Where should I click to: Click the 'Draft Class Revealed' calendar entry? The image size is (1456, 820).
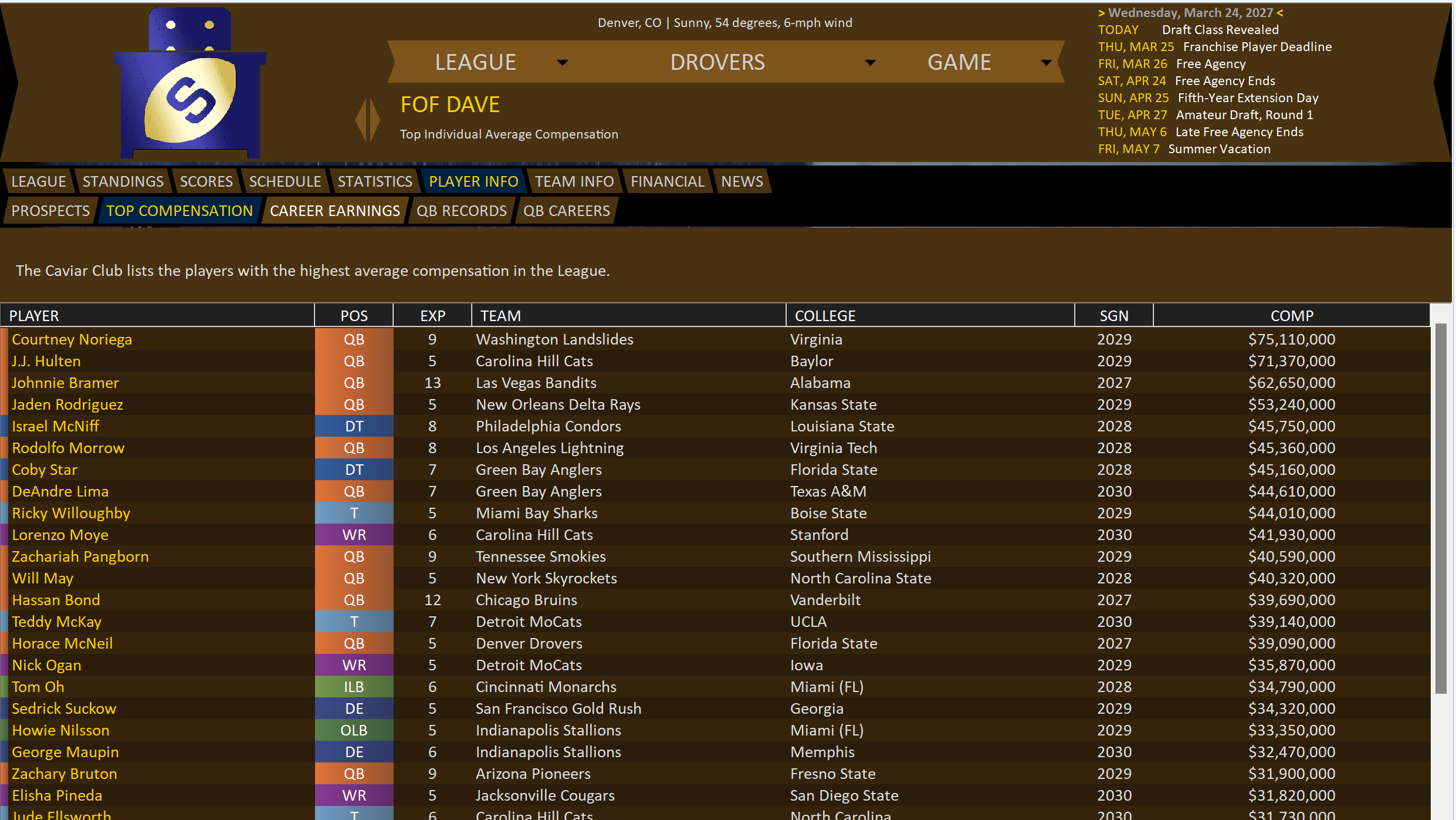pos(1221,30)
